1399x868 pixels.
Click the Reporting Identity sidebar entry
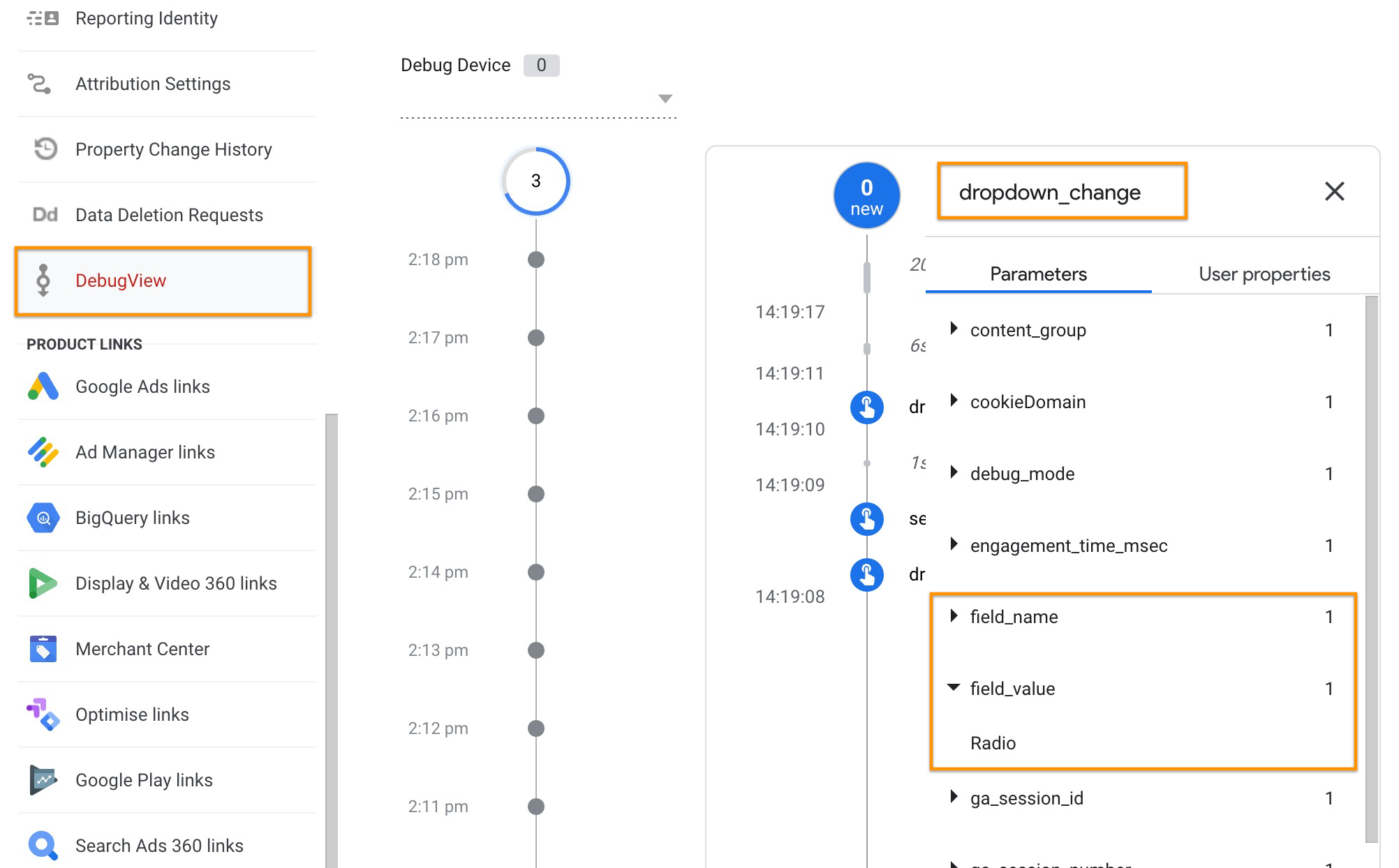tap(146, 18)
